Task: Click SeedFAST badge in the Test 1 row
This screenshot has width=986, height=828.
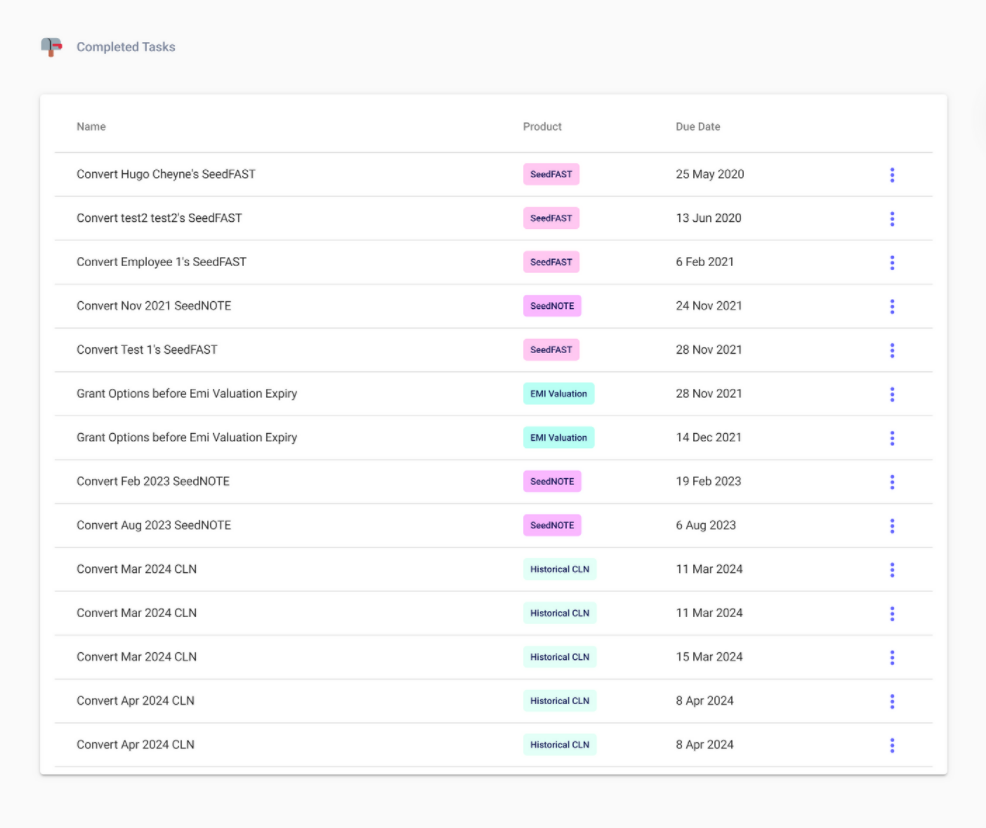Action: click(x=551, y=350)
